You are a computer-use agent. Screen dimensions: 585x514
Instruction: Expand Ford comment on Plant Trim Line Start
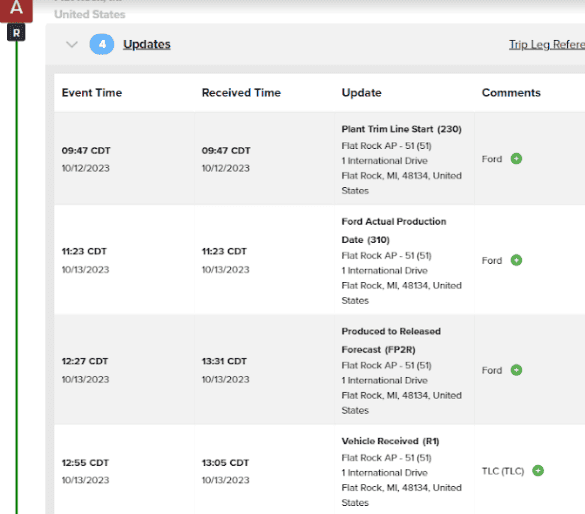tap(516, 159)
